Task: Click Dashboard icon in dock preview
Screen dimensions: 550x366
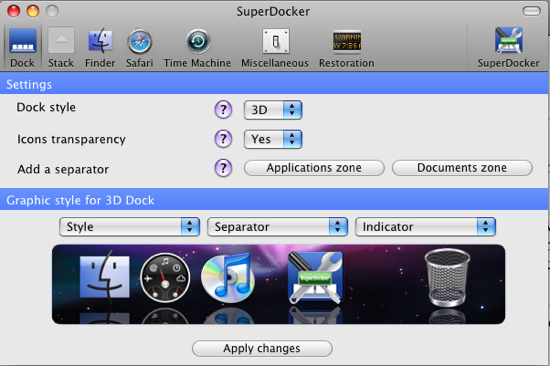Action: click(x=165, y=278)
